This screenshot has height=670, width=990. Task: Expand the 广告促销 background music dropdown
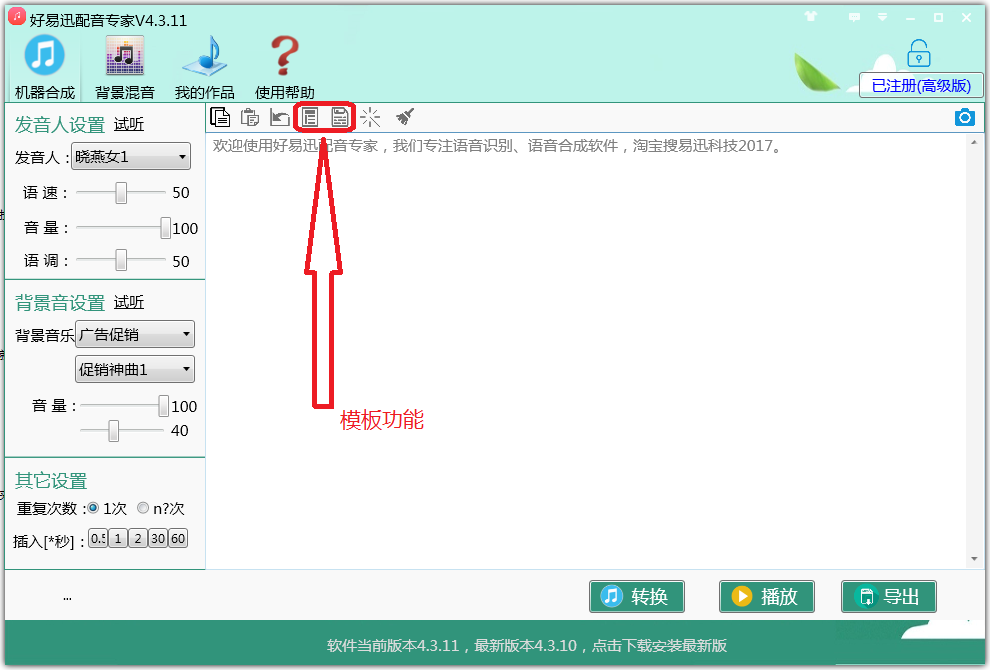click(135, 334)
